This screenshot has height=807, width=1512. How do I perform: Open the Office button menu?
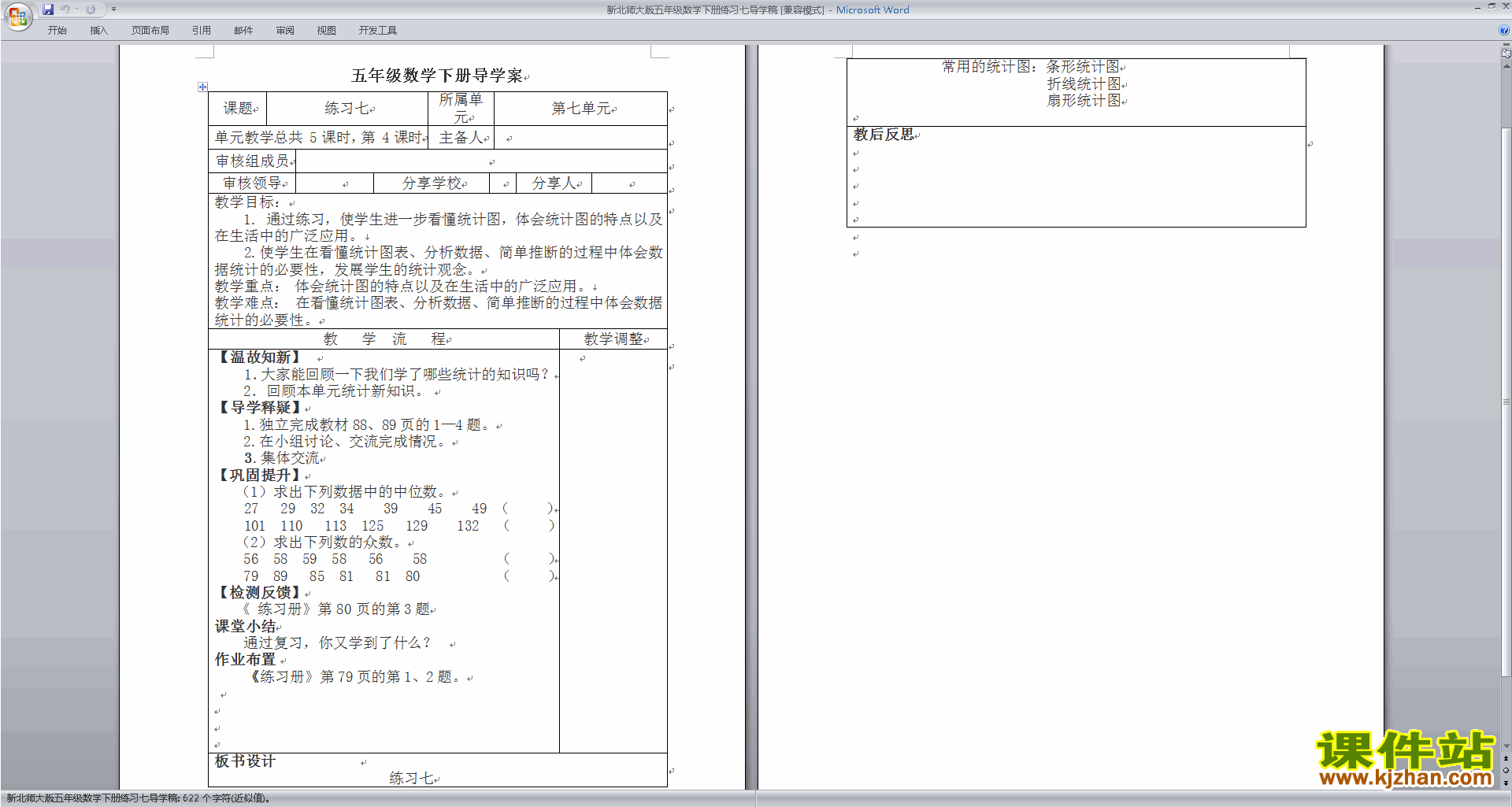pos(17,17)
